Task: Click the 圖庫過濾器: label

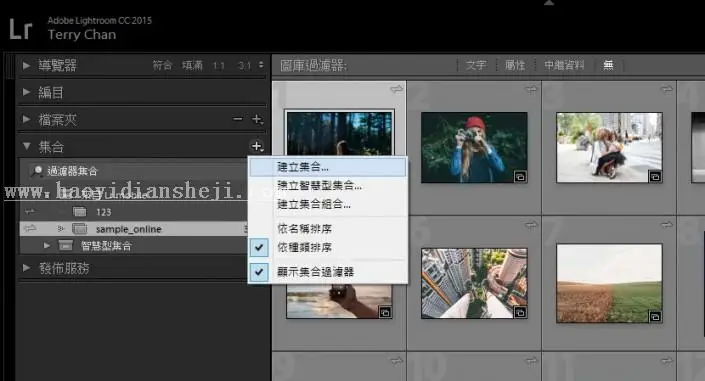Action: click(x=313, y=66)
